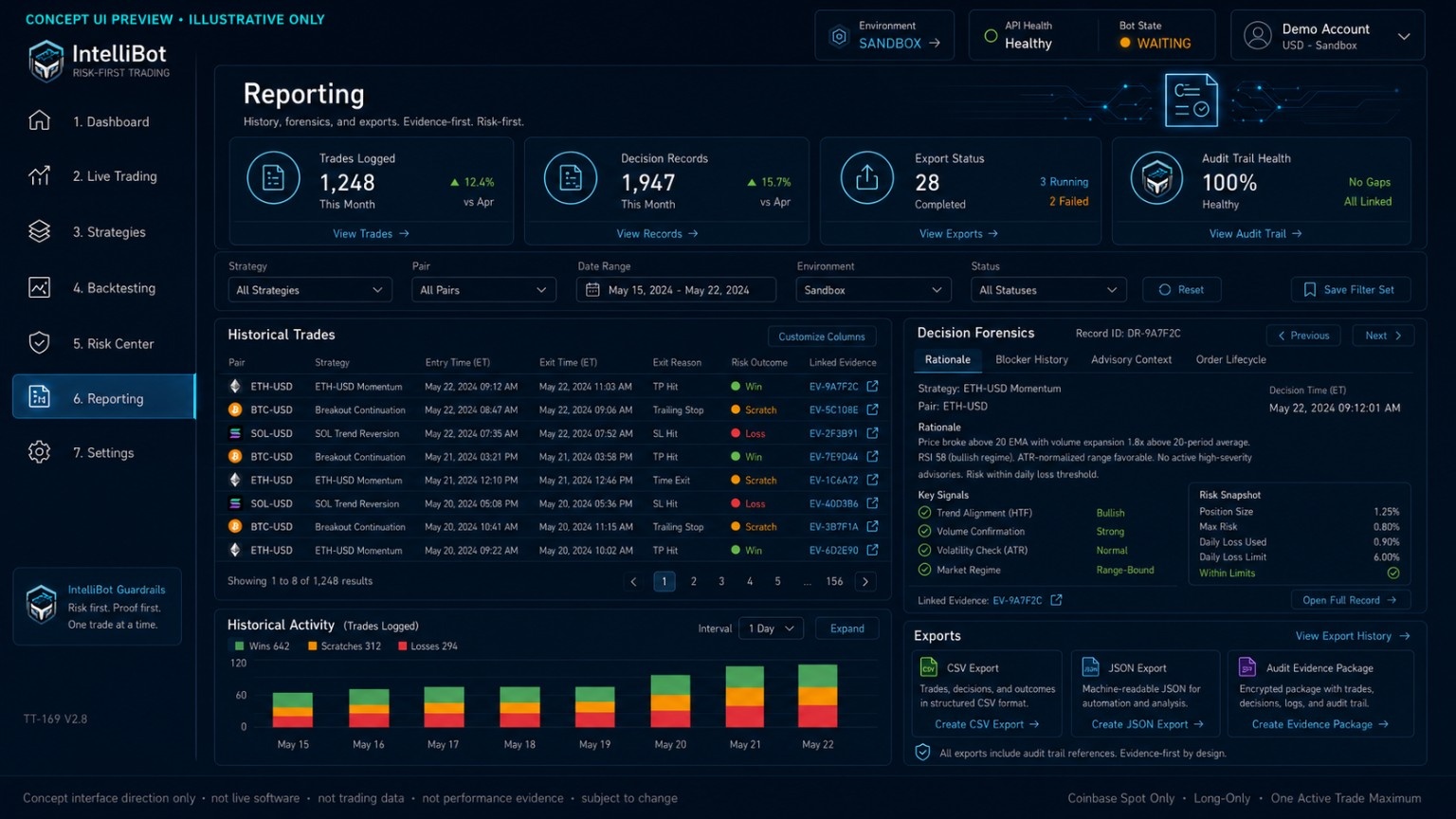Click the View Export History link
Screen dimensions: 1456x819
tap(1353, 636)
